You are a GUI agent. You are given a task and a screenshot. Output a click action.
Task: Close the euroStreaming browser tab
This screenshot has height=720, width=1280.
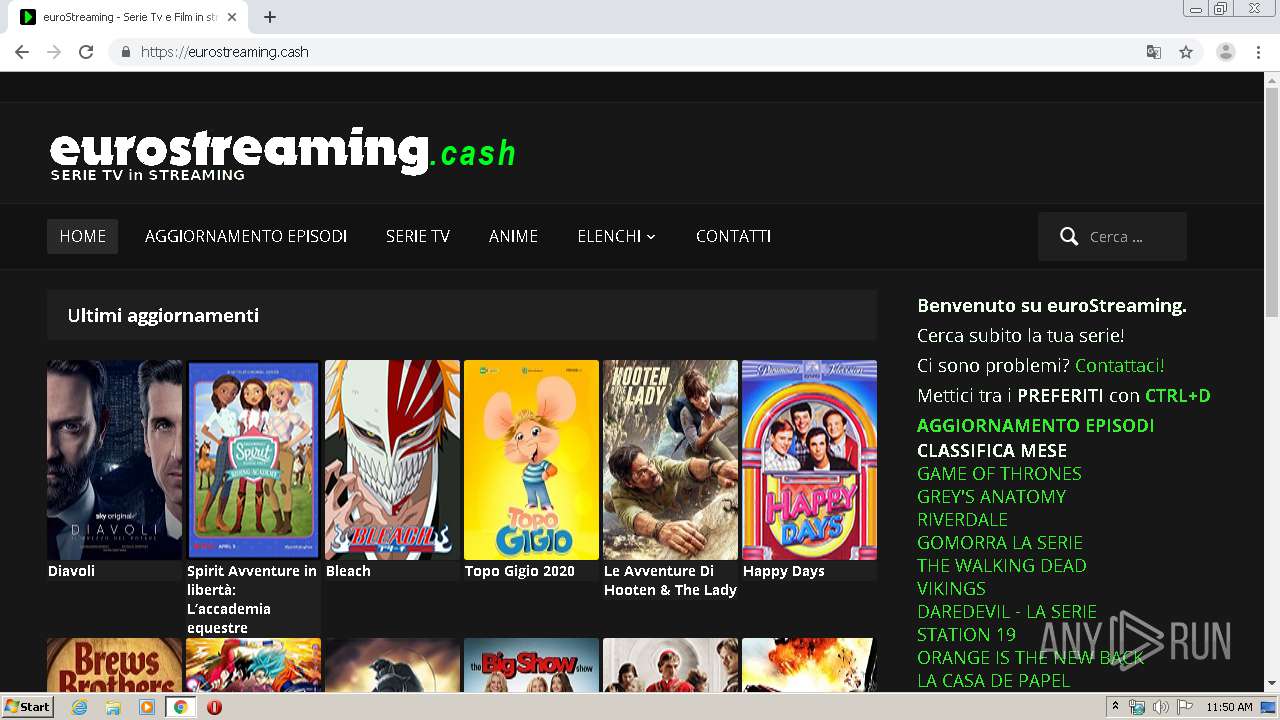(232, 17)
